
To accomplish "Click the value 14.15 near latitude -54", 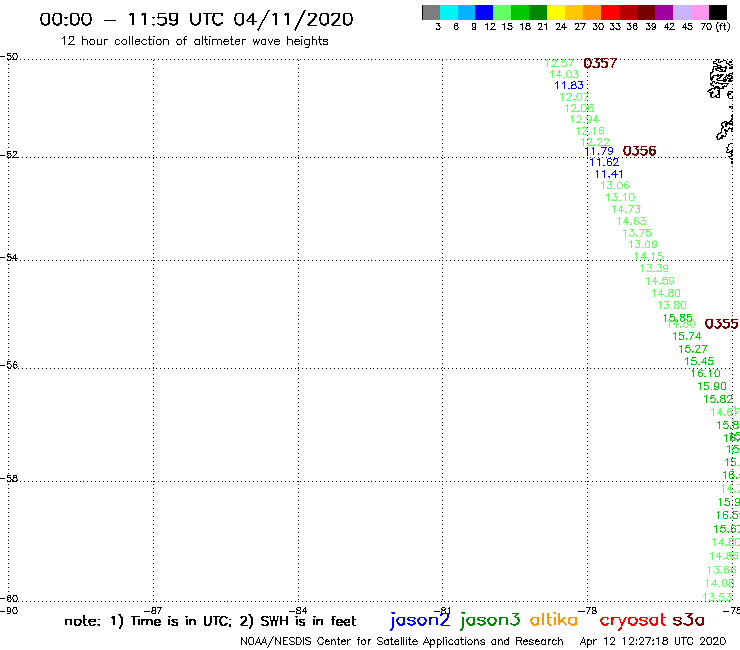I will pyautogui.click(x=648, y=256).
